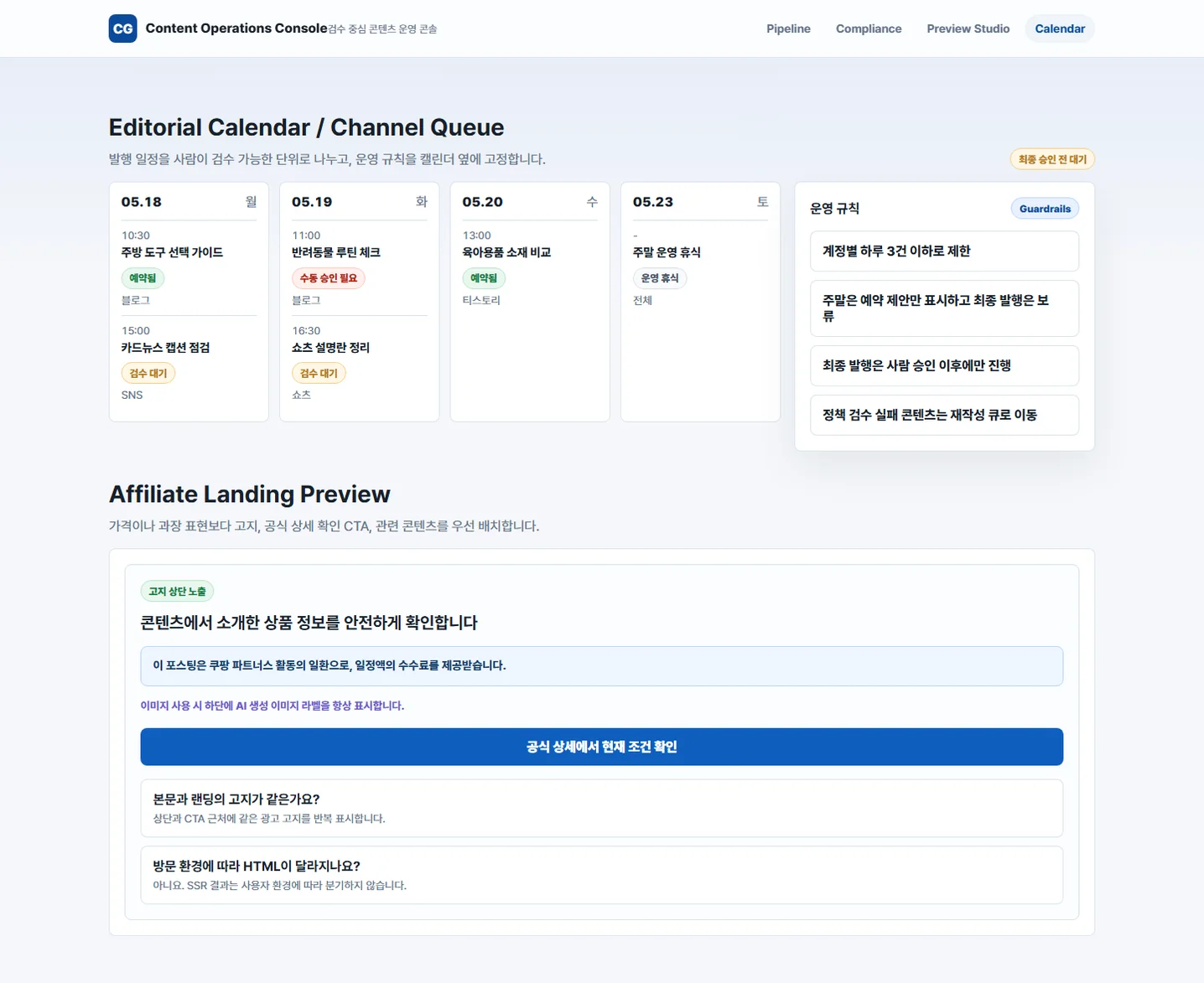Click the rule 주말은 예약 제안만 표시하고
Screen dimensions: 1204x983
pos(944,308)
